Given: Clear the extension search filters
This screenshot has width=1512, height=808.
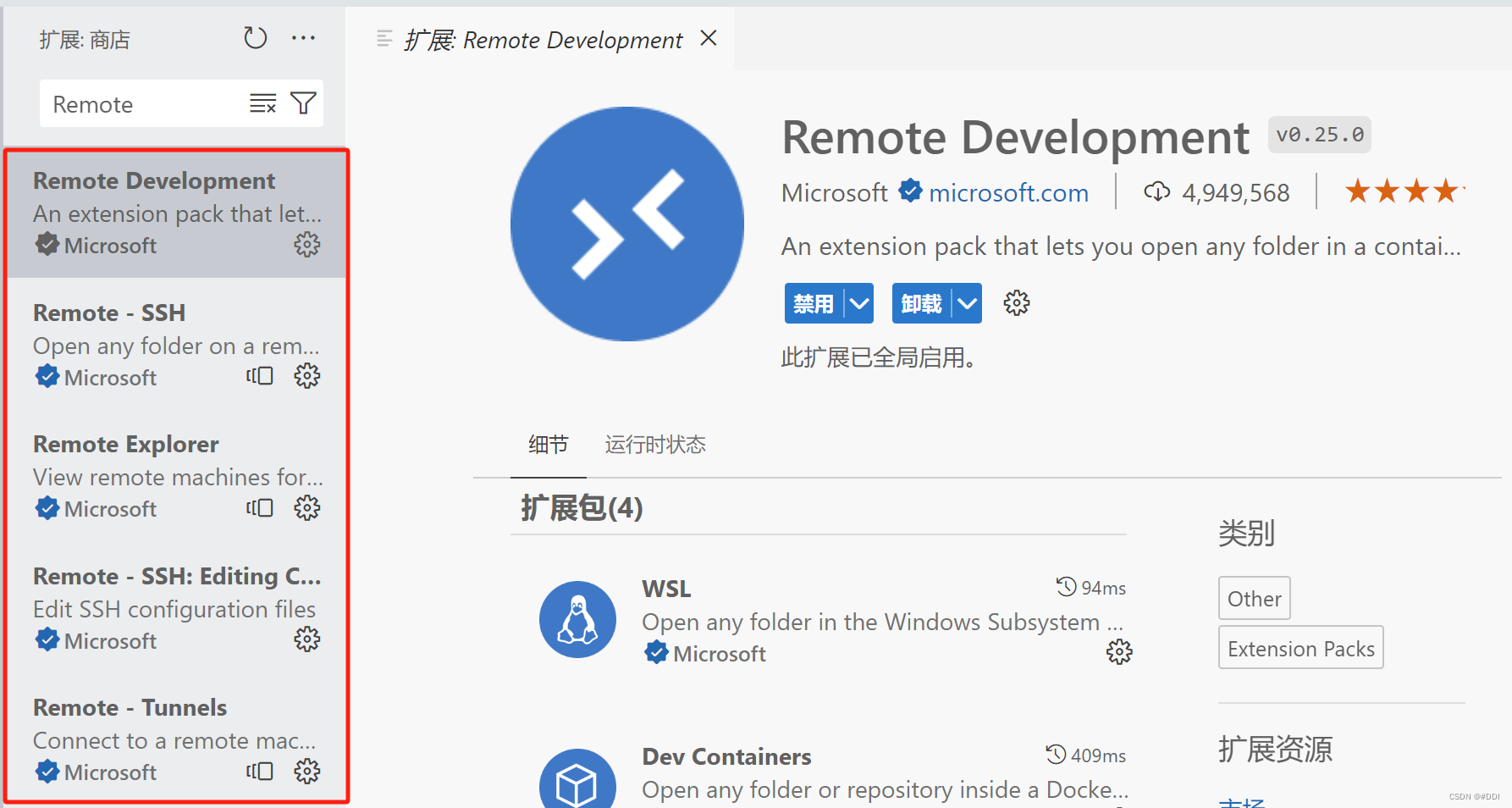Looking at the screenshot, I should pyautogui.click(x=262, y=103).
